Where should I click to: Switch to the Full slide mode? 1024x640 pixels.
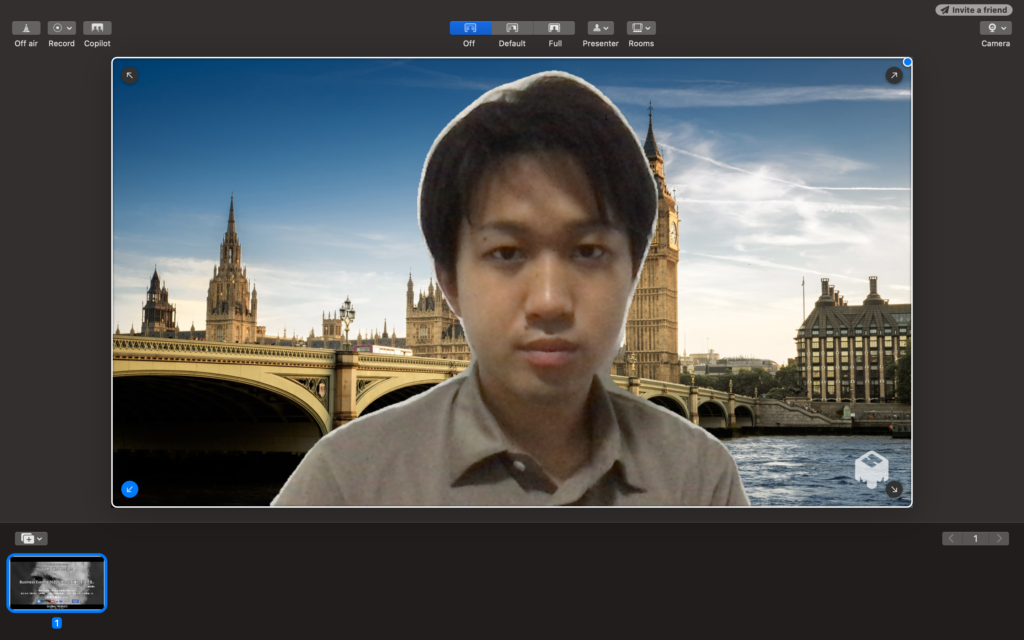coord(554,28)
